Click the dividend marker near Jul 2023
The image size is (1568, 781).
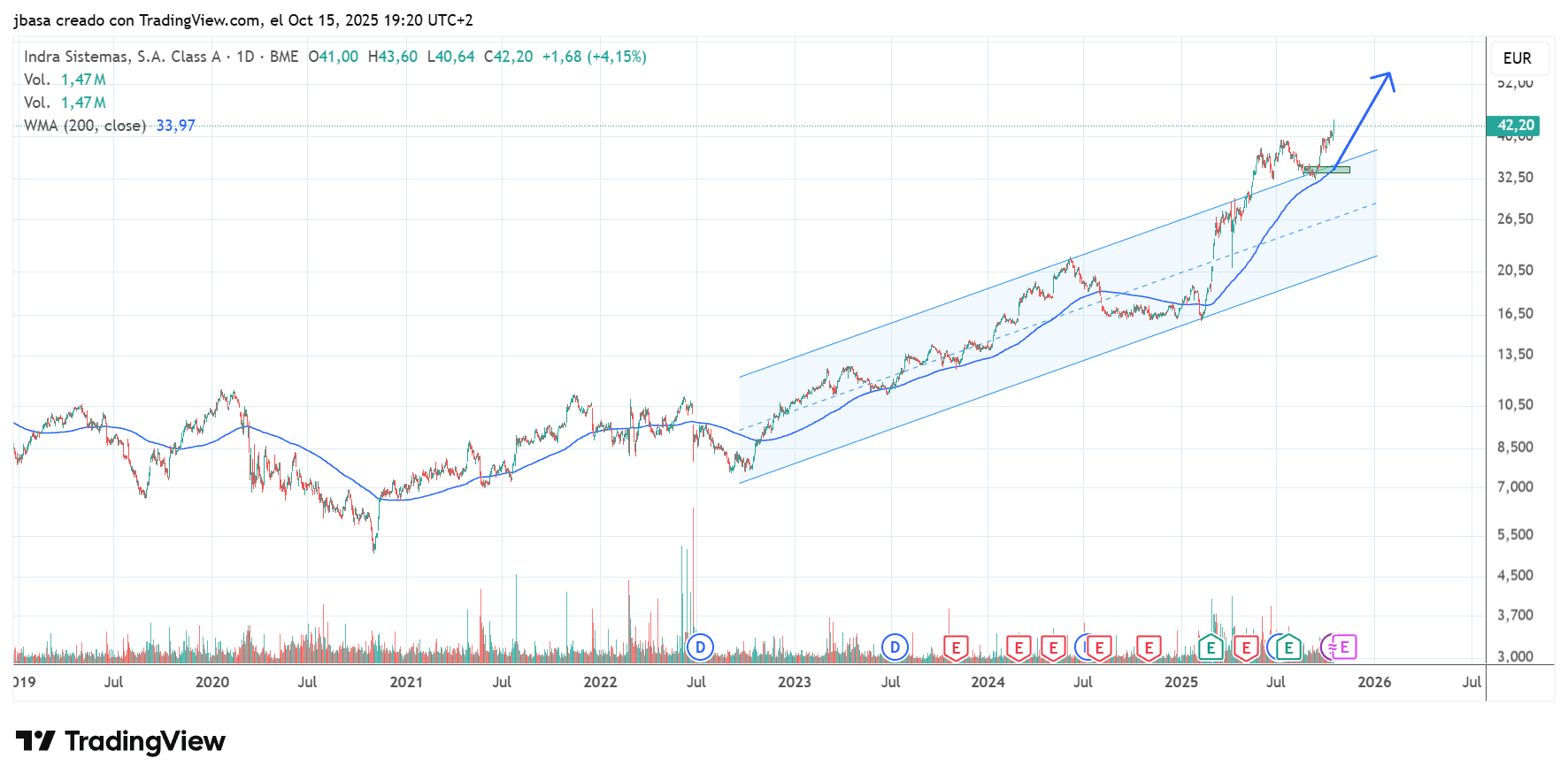click(895, 647)
